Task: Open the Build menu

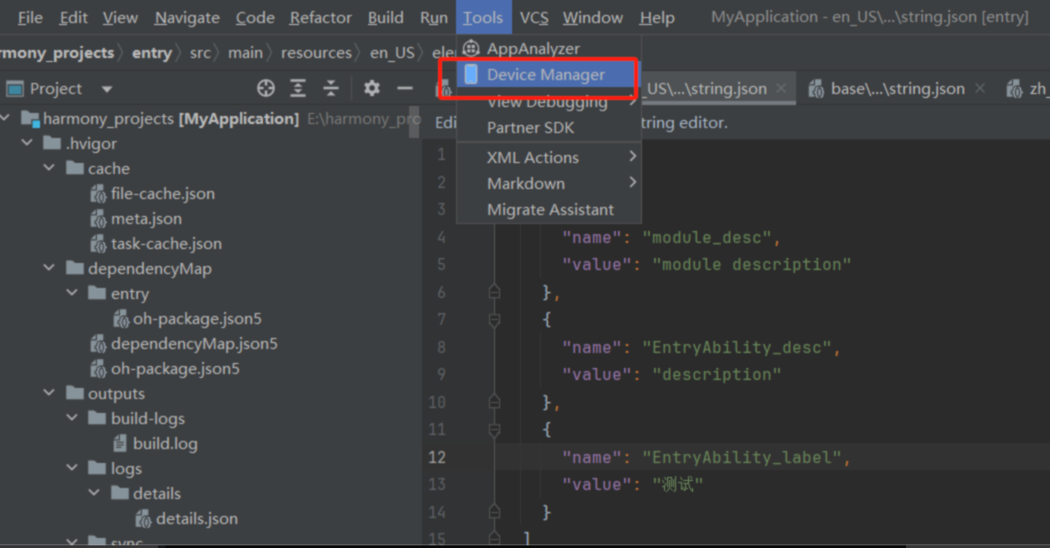Action: pyautogui.click(x=385, y=17)
